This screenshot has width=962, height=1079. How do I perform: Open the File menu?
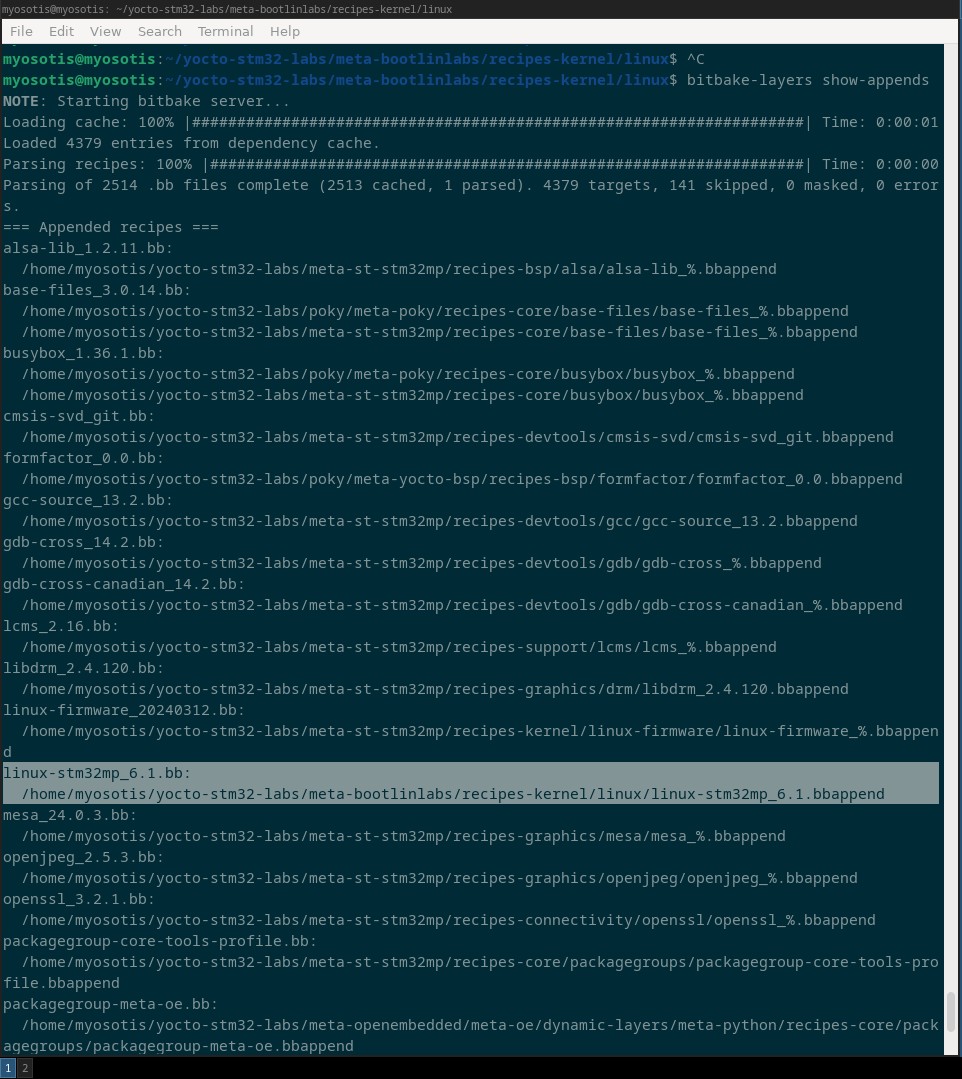coord(21,31)
